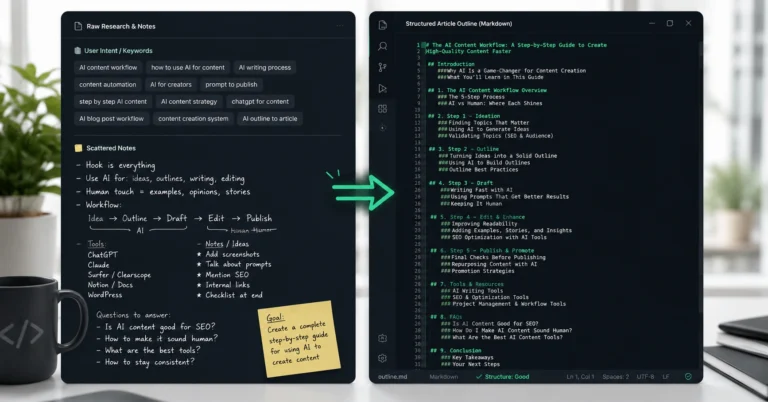Click the '## 8. FAQs' heading line
This screenshot has width=768, height=402.
pos(446,317)
